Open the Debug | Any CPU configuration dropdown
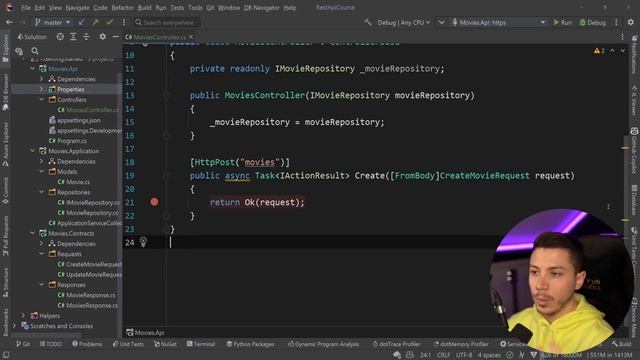Screen dimensions: 640x360 pos(403,22)
